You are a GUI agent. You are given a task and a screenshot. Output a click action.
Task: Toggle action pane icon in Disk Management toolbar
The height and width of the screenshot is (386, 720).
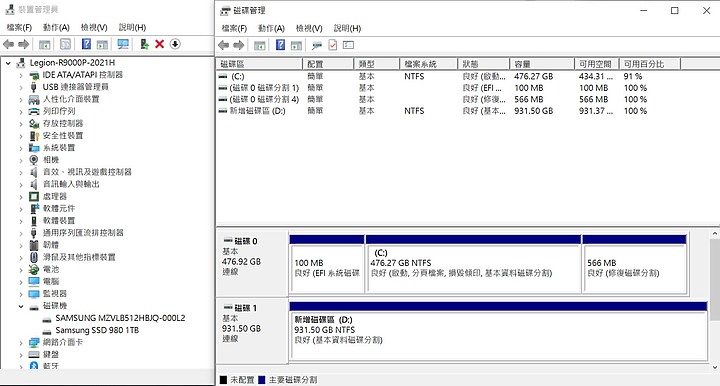297,45
